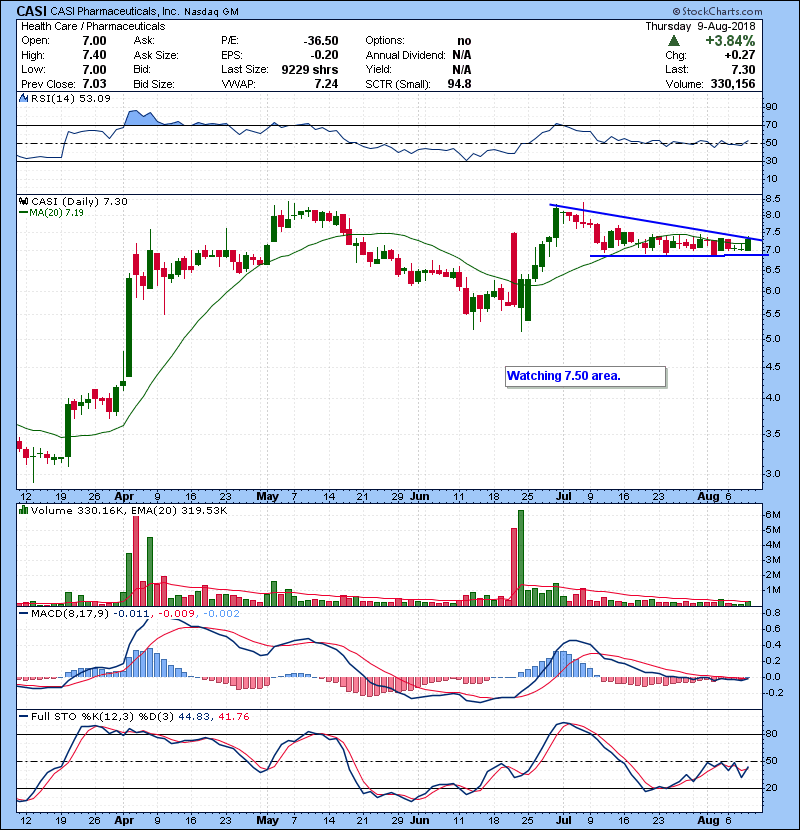Click the High value 7.40
This screenshot has height=830, width=800.
pyautogui.click(x=94, y=55)
